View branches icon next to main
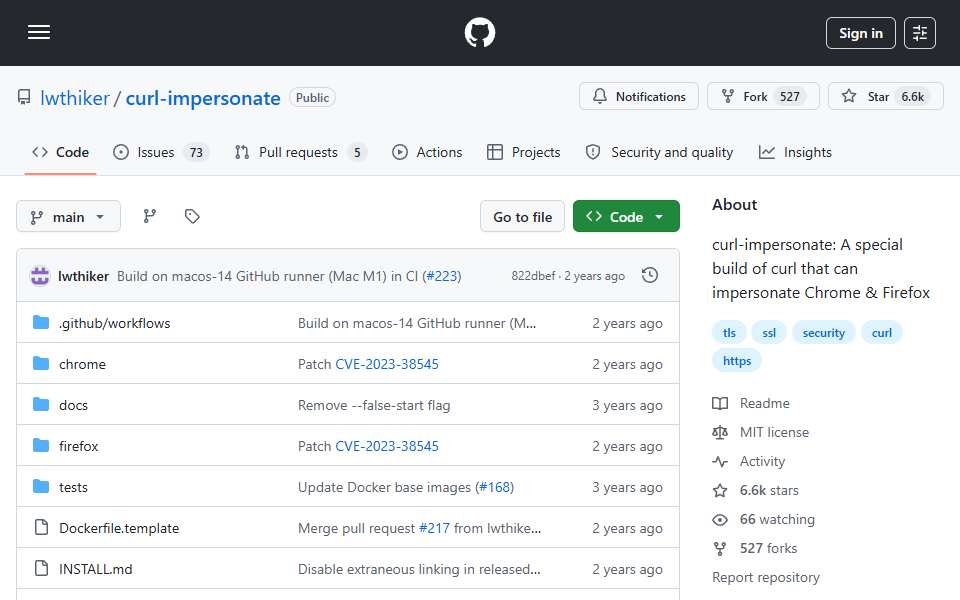The width and height of the screenshot is (960, 600). [150, 216]
